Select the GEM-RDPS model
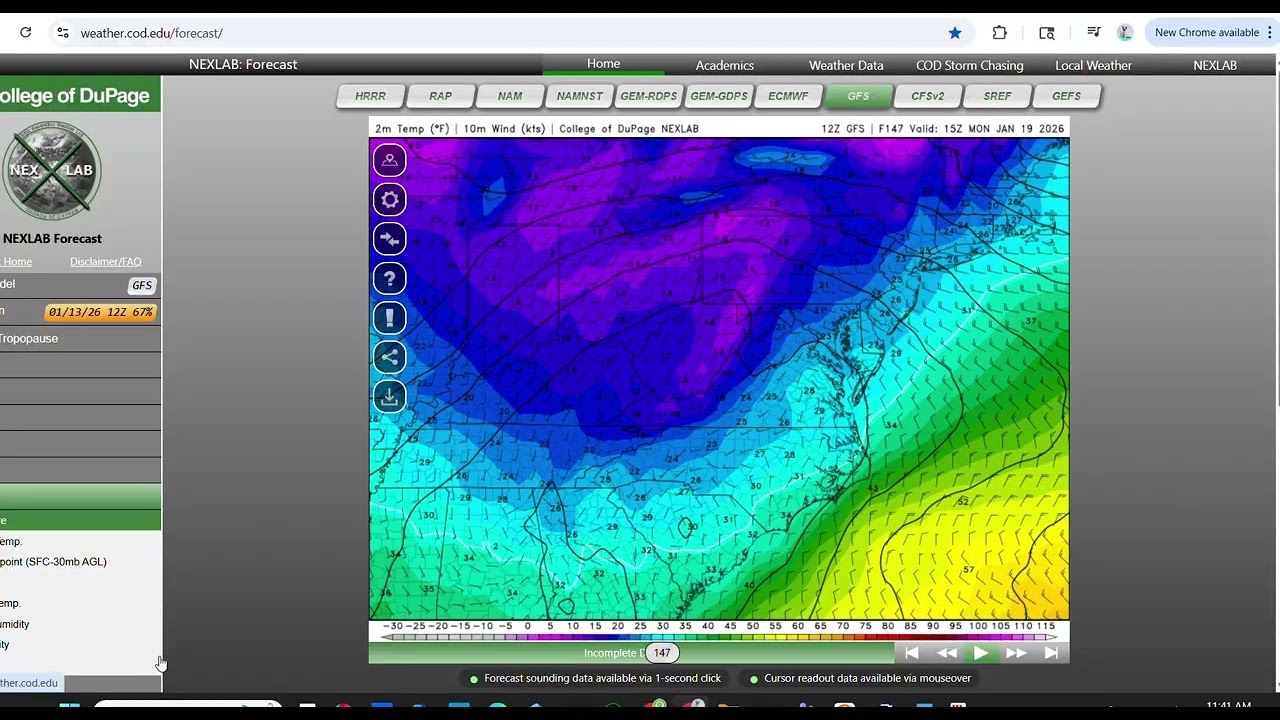 point(649,96)
